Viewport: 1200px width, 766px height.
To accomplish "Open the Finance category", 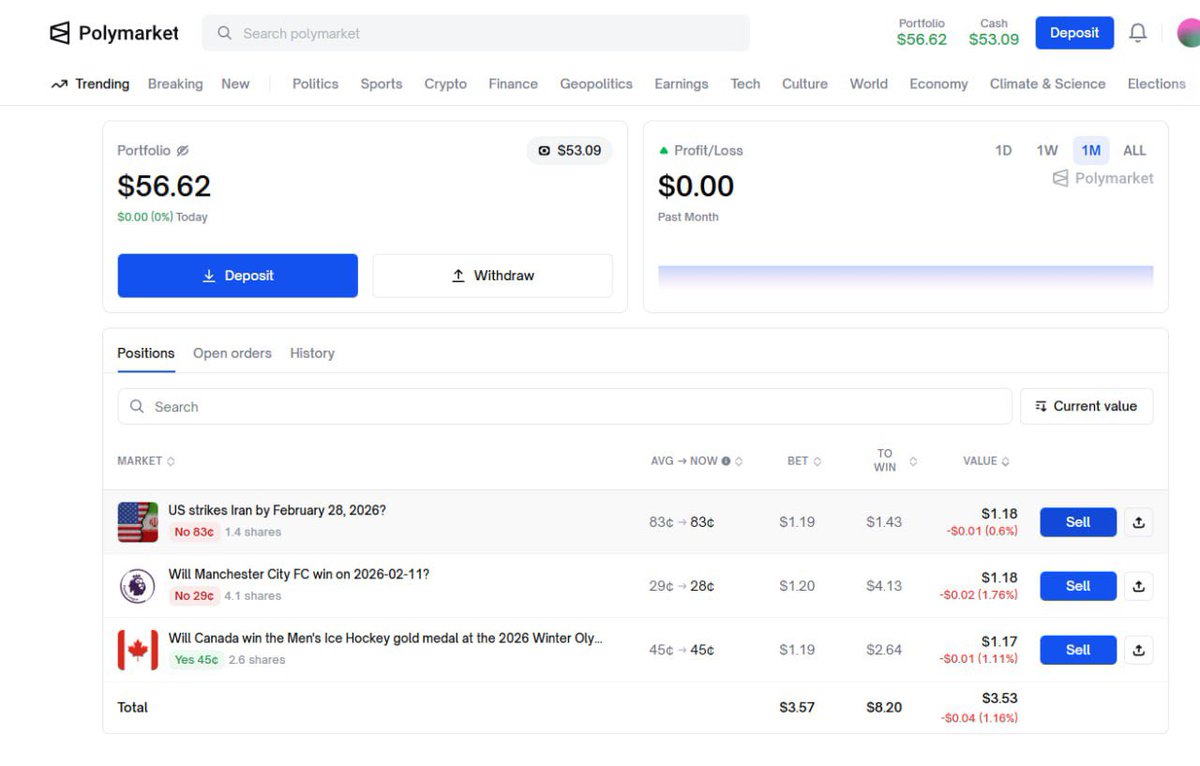I will [513, 84].
